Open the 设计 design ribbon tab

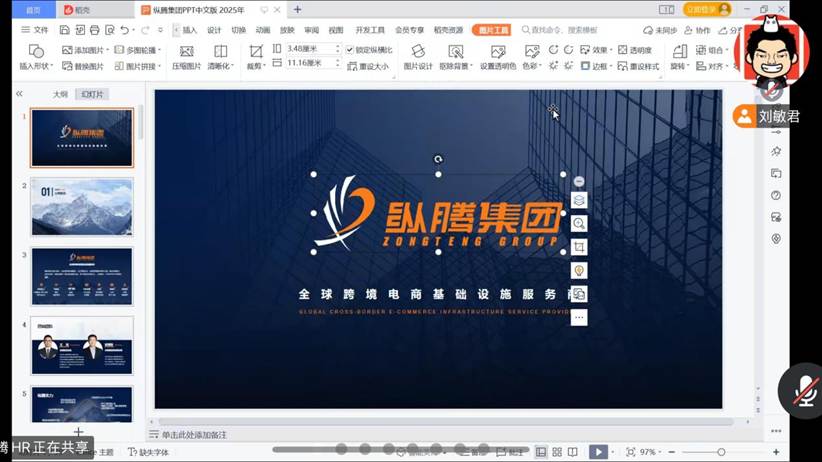point(214,30)
